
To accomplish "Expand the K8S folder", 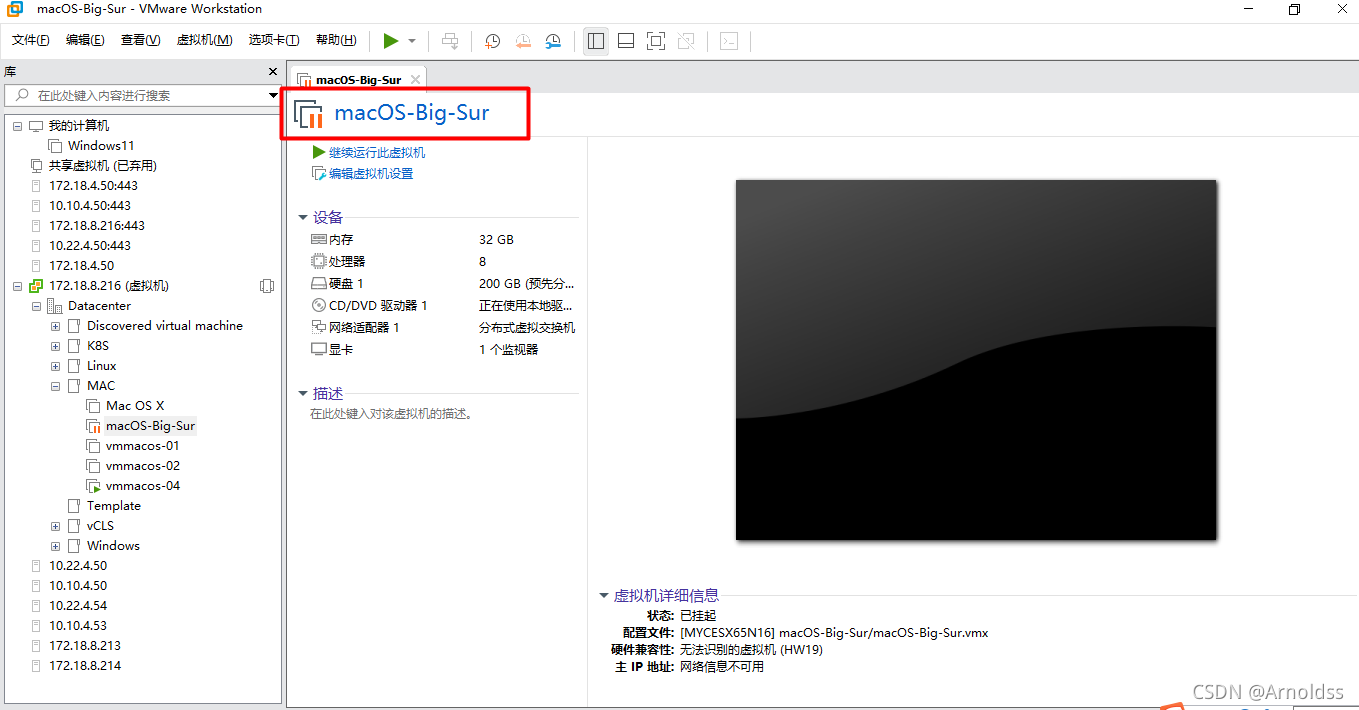I will 55,346.
